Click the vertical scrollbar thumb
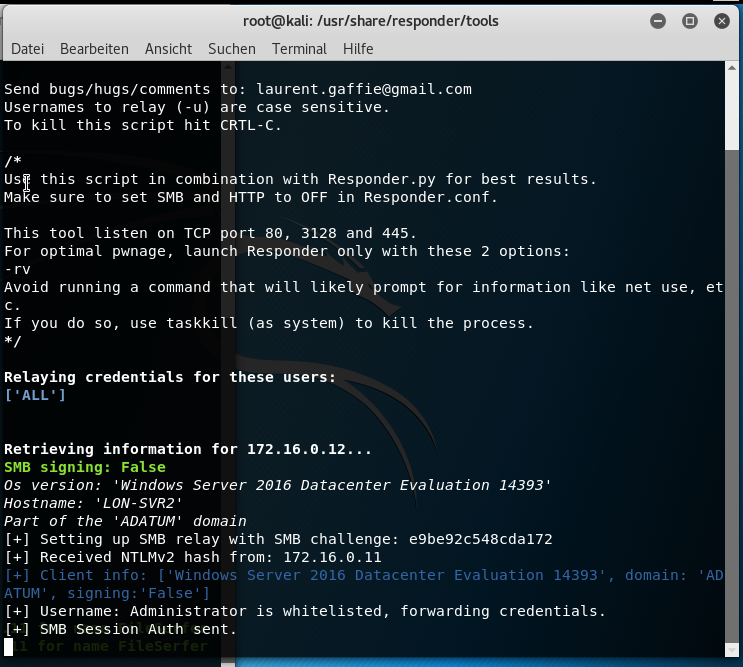The height and width of the screenshot is (667, 743). (732, 396)
